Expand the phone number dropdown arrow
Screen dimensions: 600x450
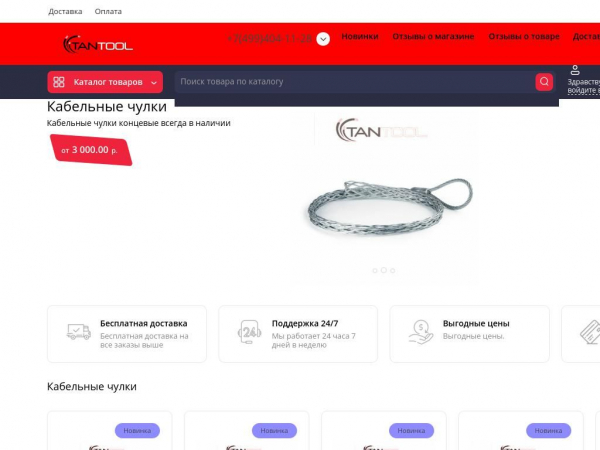[x=323, y=39]
